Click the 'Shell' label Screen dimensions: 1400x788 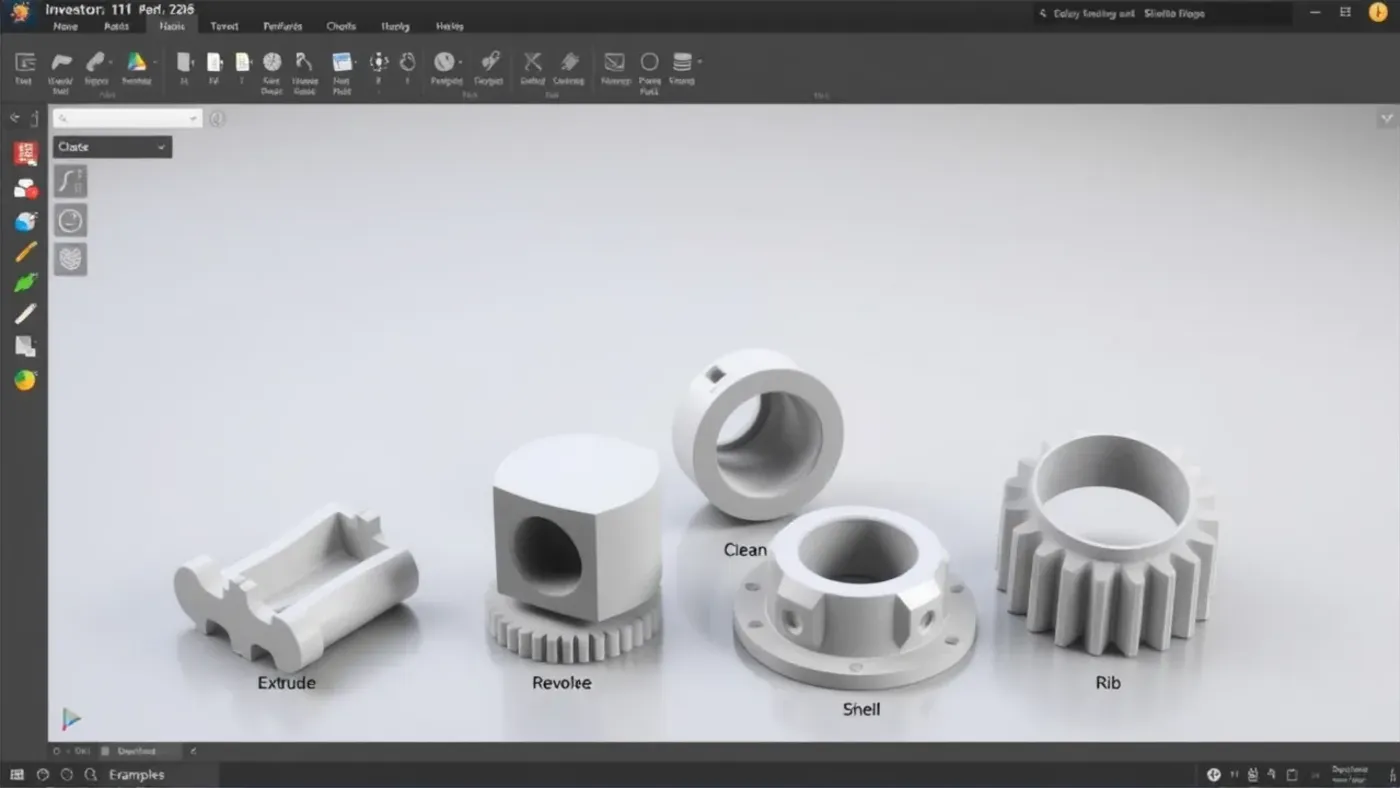point(861,709)
